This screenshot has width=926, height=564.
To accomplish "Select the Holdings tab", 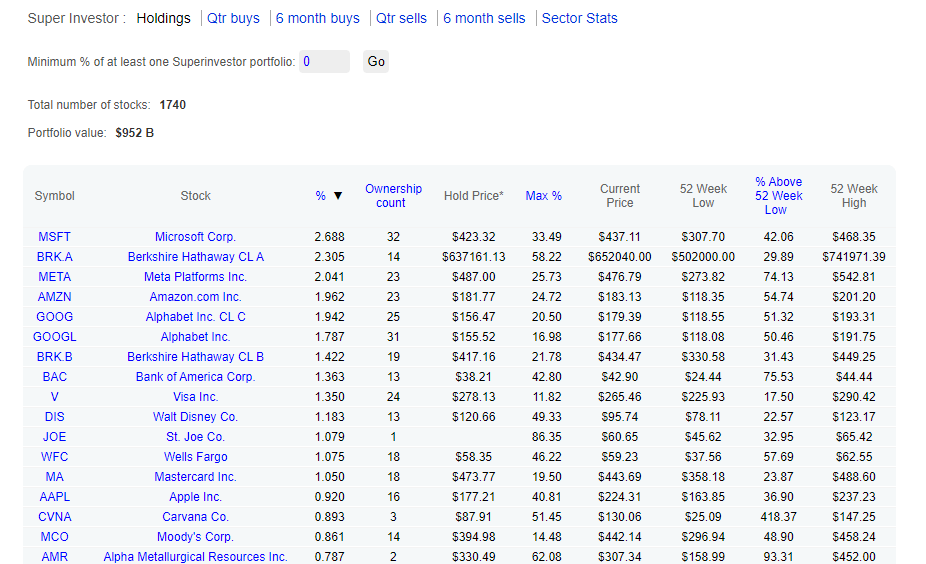I will click(x=163, y=18).
